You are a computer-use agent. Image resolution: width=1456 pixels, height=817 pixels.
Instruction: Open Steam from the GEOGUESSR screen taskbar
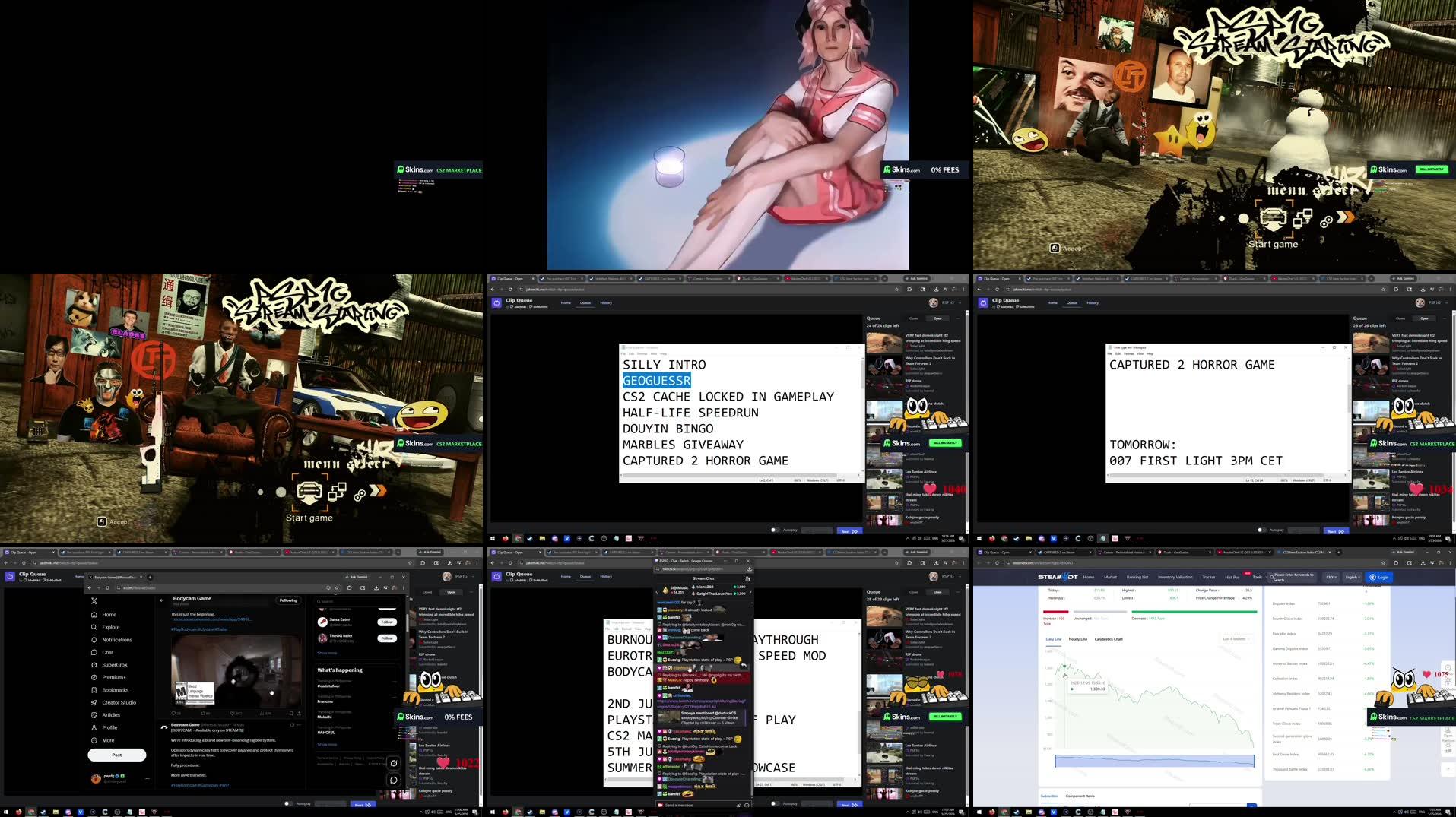coord(530,538)
